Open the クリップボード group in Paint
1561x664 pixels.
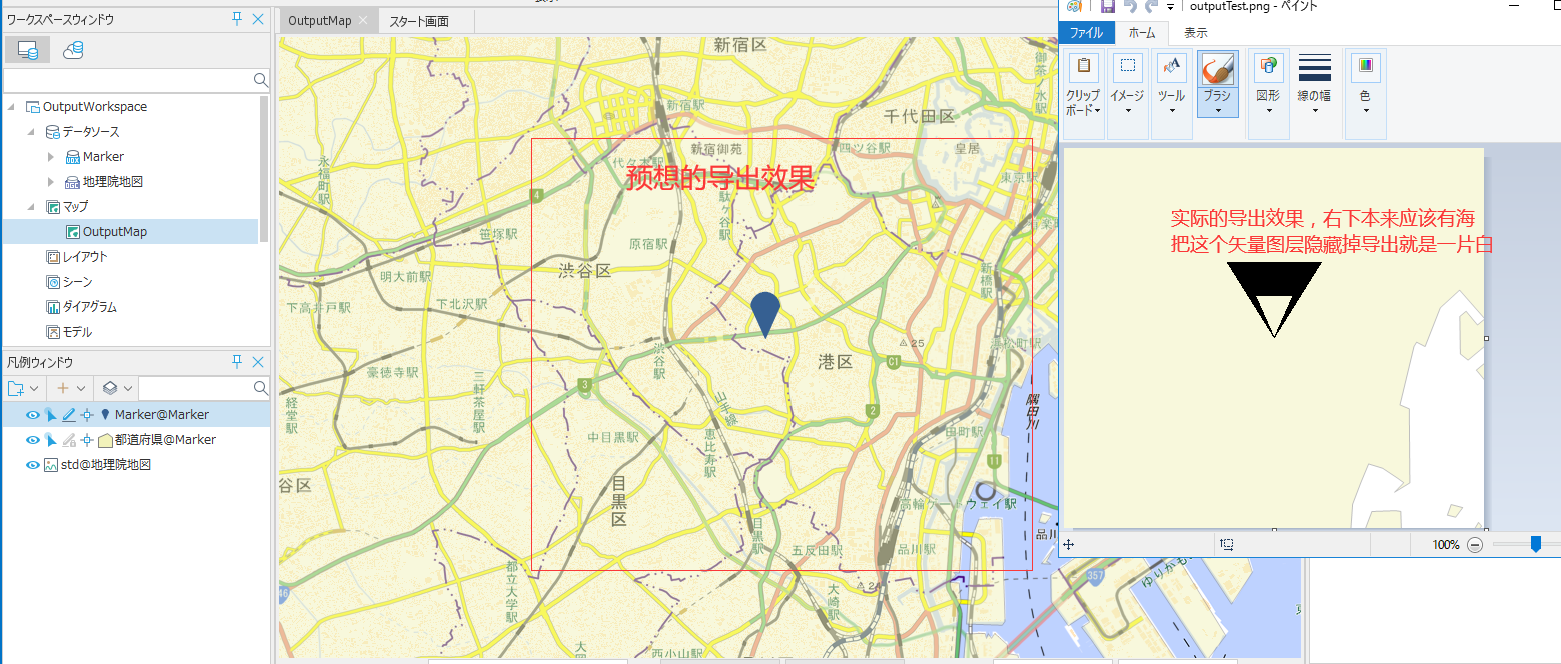tap(1083, 94)
